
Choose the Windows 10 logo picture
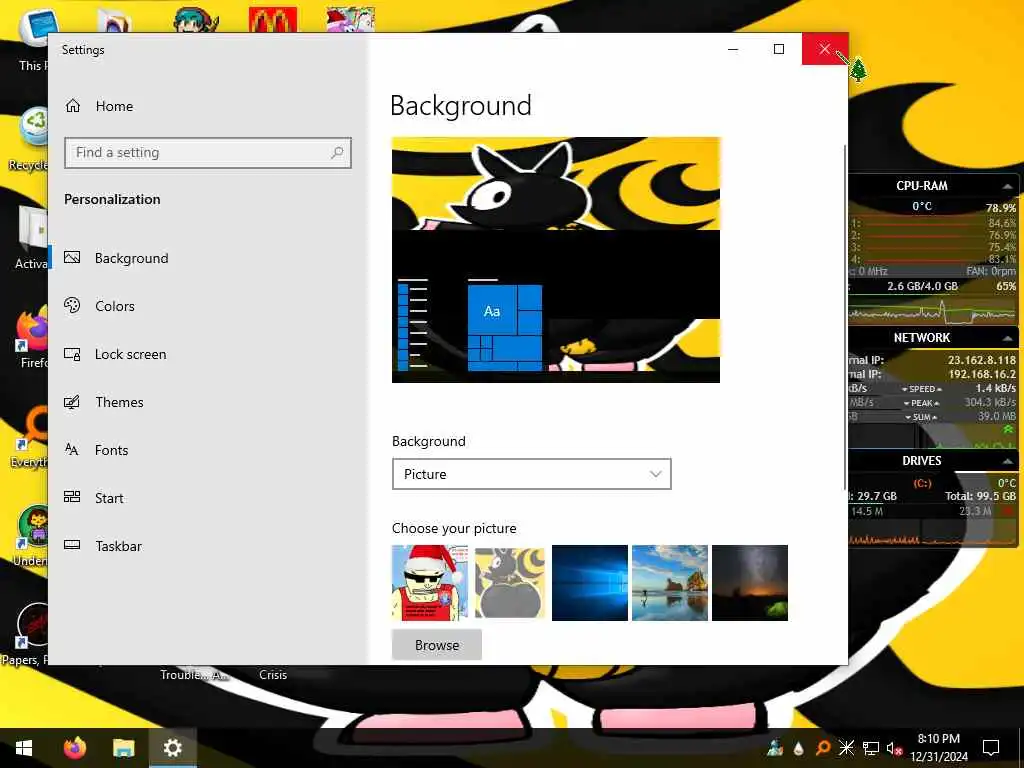pyautogui.click(x=590, y=583)
